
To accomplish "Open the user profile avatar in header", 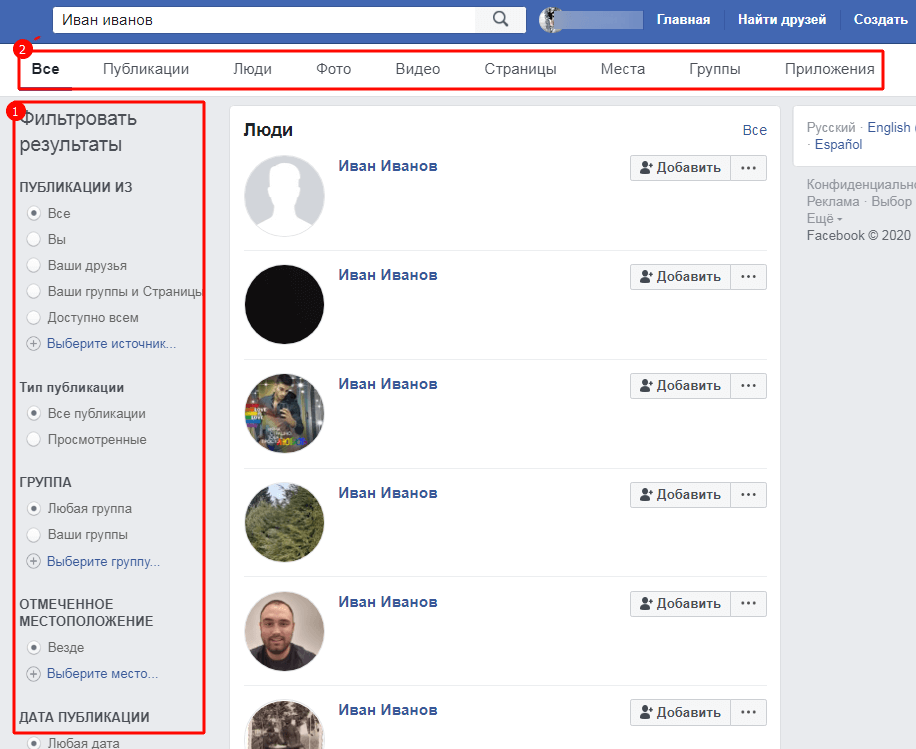I will (552, 19).
